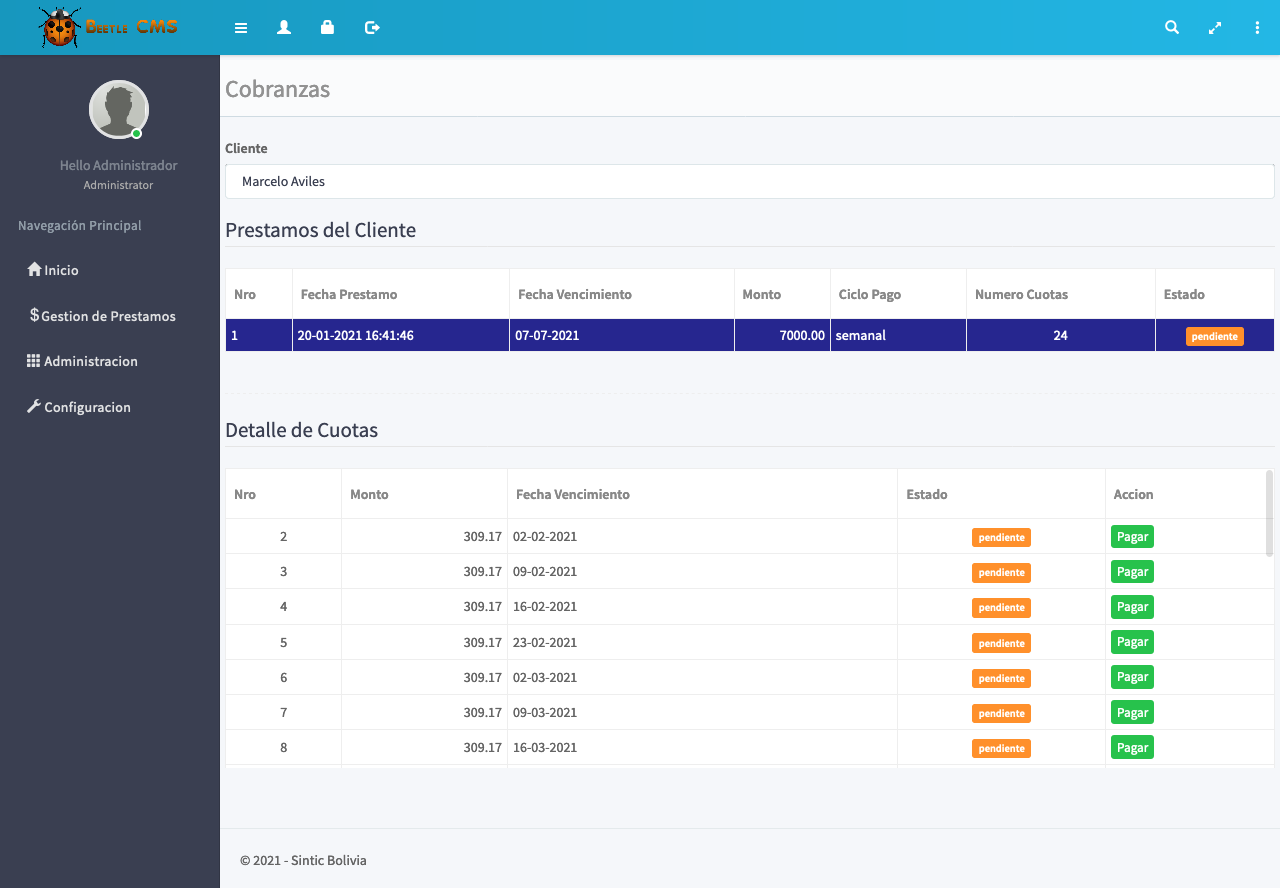
Task: Click the Administrador avatar picture
Action: click(x=118, y=109)
